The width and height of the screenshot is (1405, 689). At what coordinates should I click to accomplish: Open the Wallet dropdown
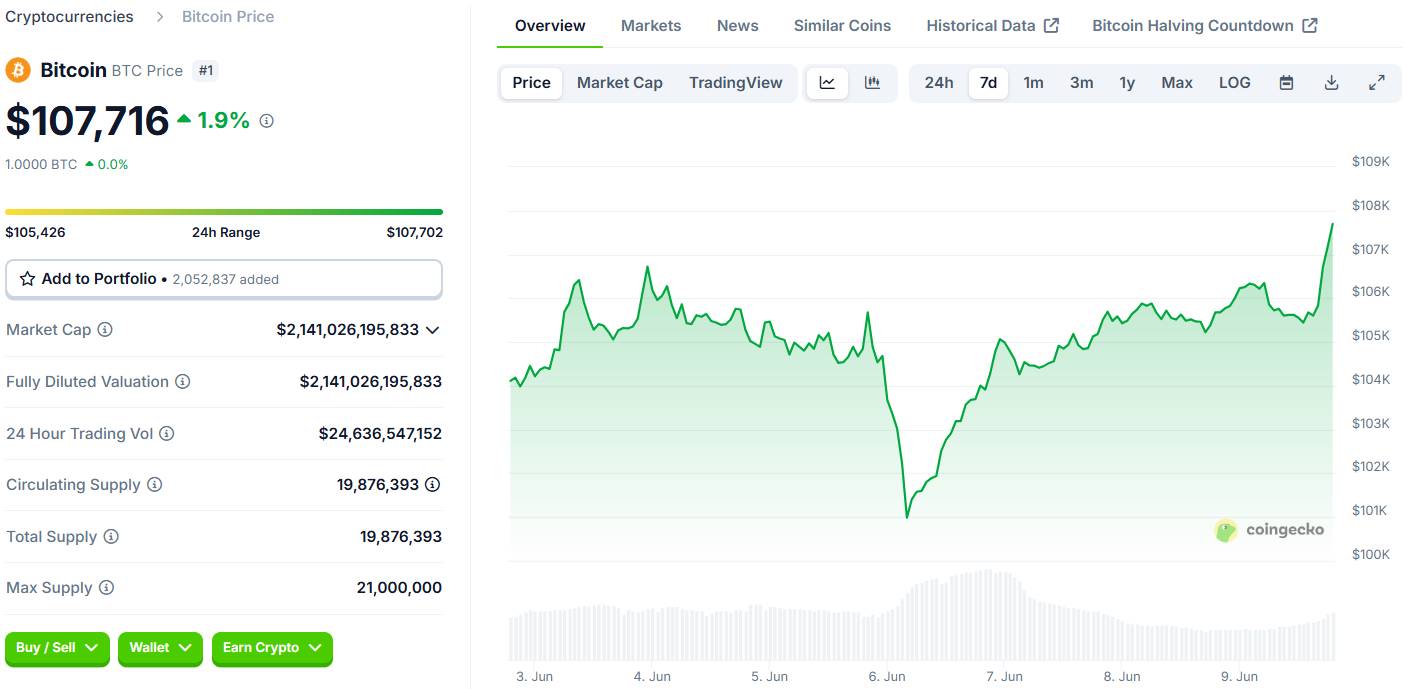160,649
